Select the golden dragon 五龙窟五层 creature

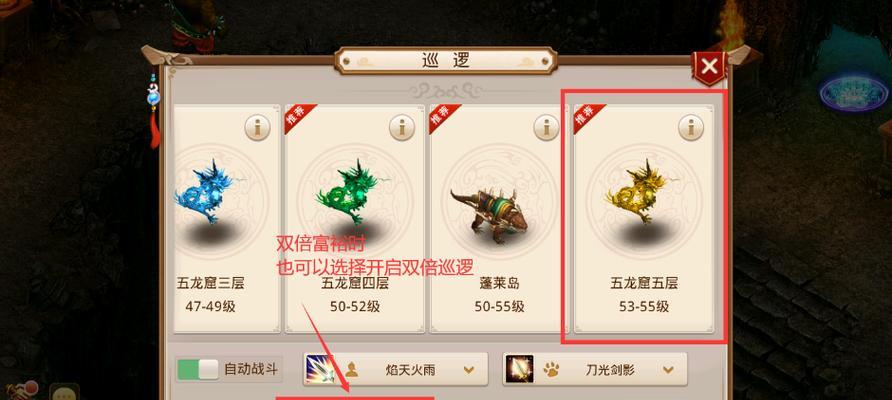pyautogui.click(x=640, y=191)
